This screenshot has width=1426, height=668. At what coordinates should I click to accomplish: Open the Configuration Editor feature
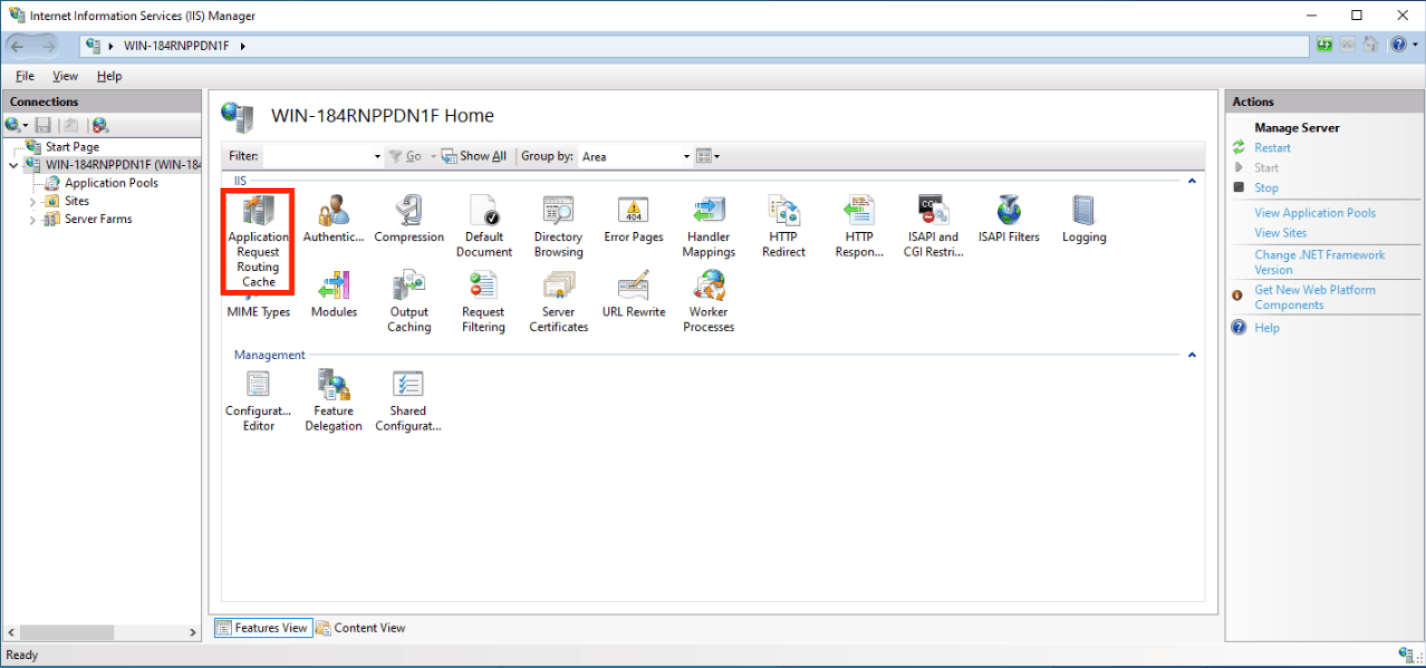258,401
